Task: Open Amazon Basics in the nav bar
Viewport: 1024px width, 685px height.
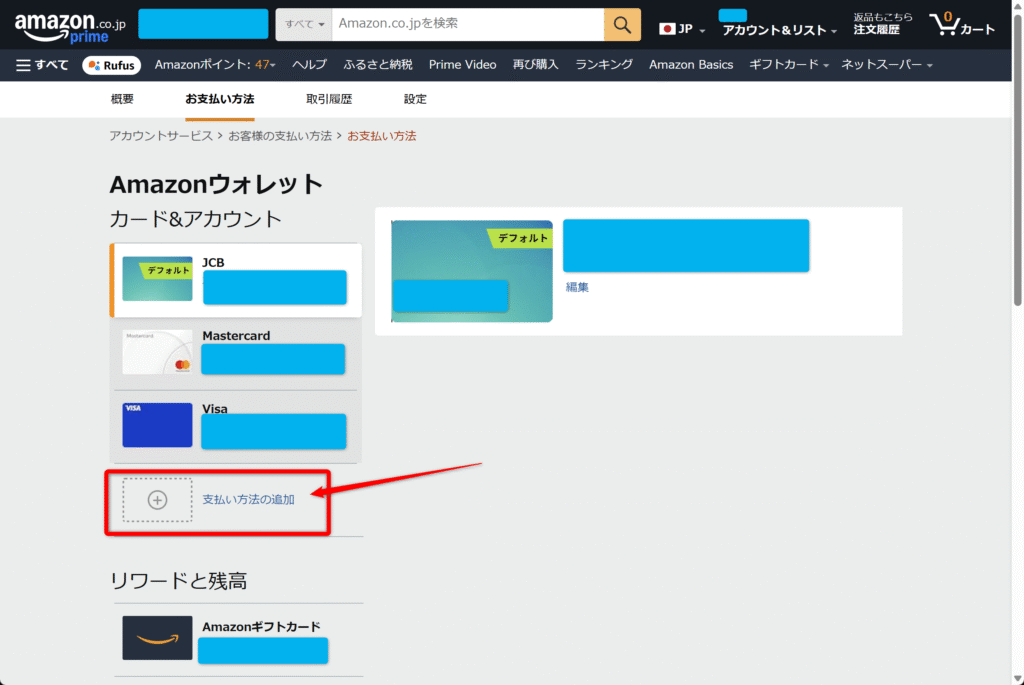Action: tap(691, 65)
